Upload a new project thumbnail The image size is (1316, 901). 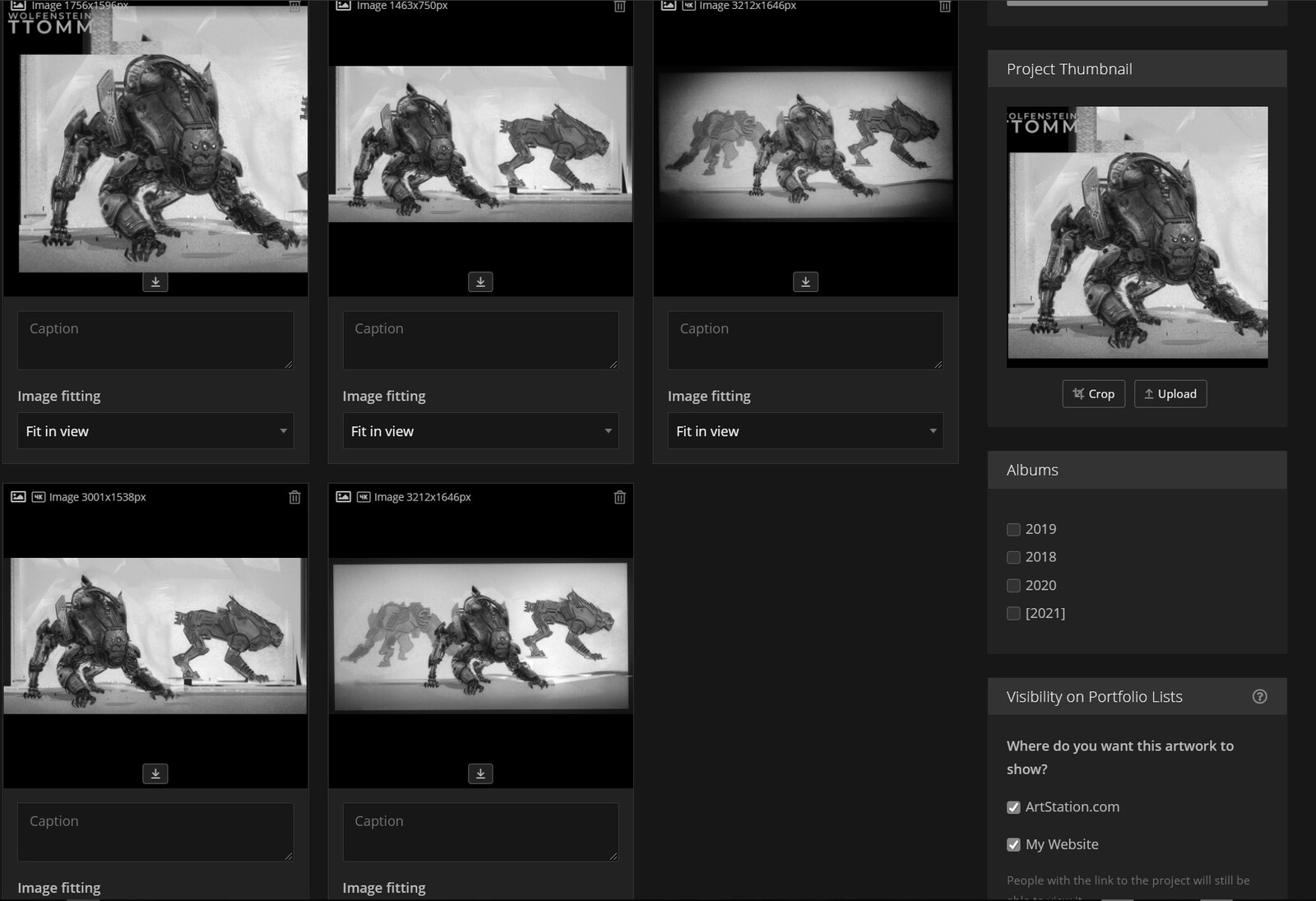[x=1170, y=393]
